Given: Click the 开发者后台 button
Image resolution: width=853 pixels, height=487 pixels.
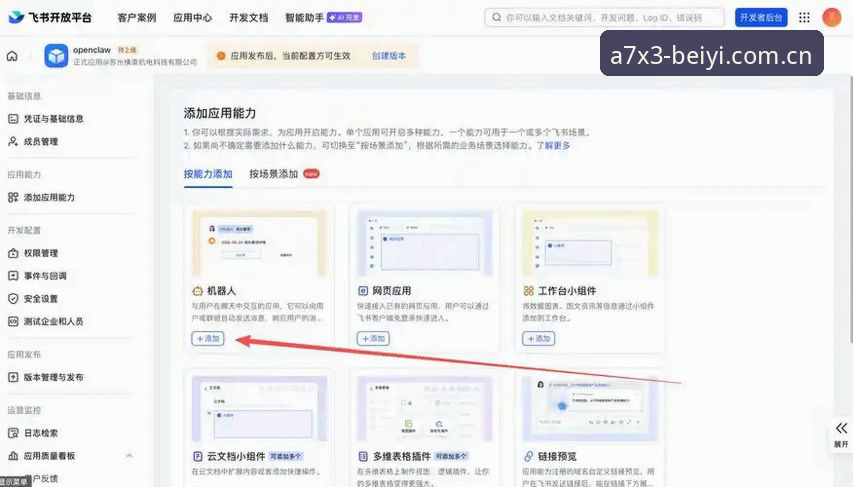Looking at the screenshot, I should (761, 17).
